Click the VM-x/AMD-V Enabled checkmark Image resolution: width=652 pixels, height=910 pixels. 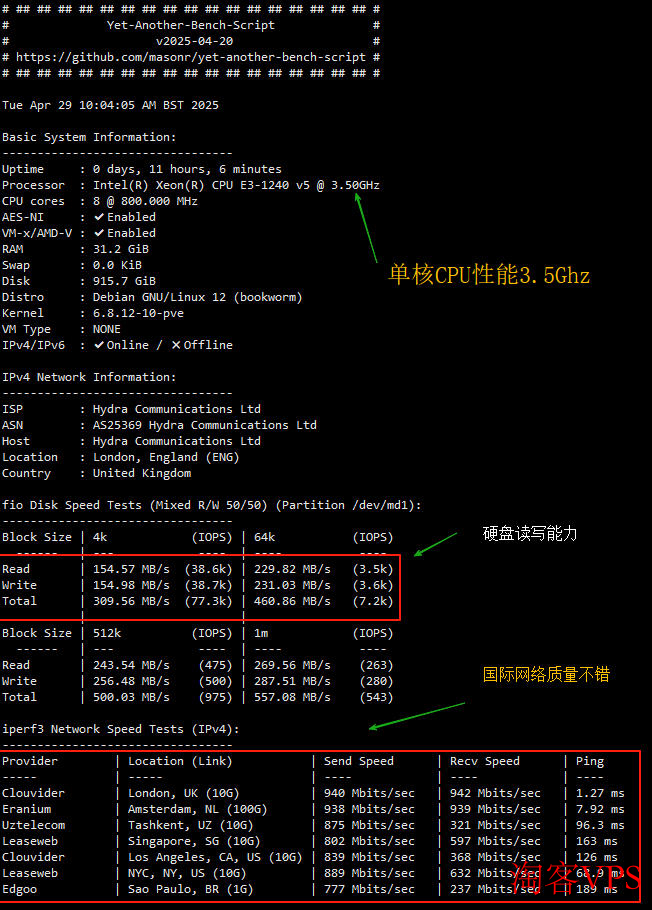99,233
